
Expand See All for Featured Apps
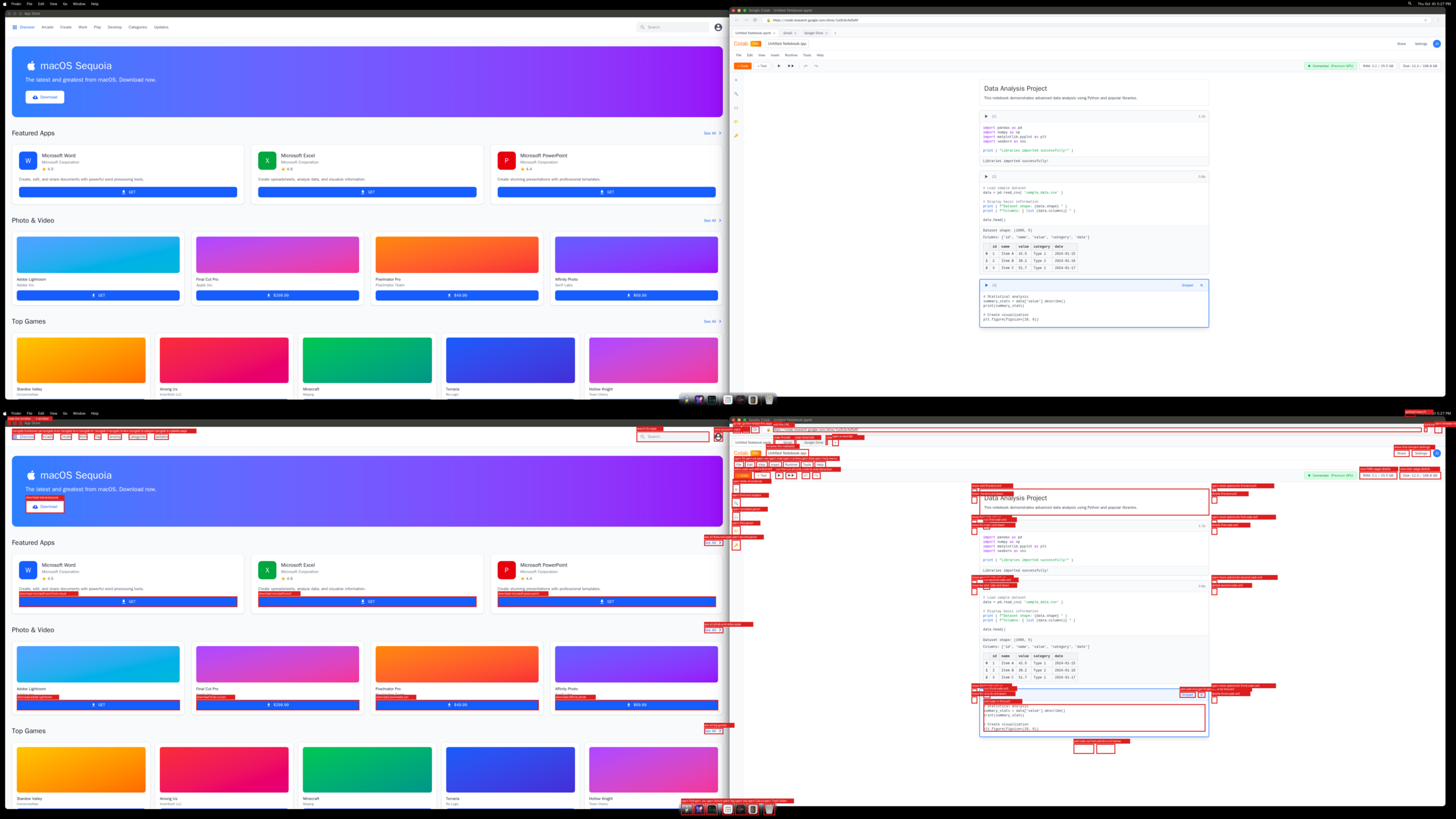click(712, 133)
